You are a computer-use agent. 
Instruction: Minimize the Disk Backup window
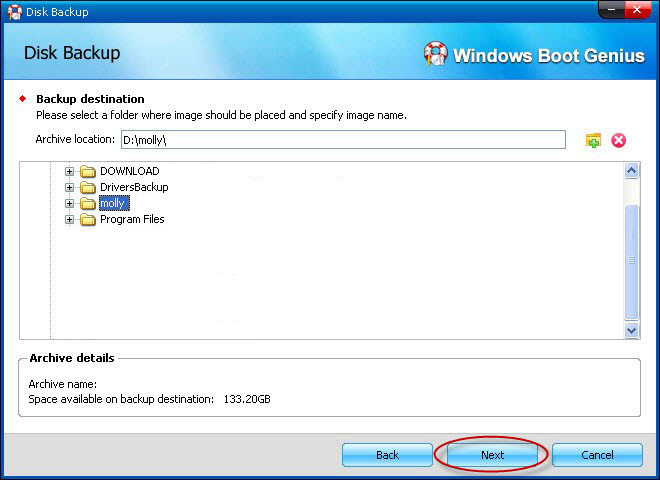click(612, 10)
